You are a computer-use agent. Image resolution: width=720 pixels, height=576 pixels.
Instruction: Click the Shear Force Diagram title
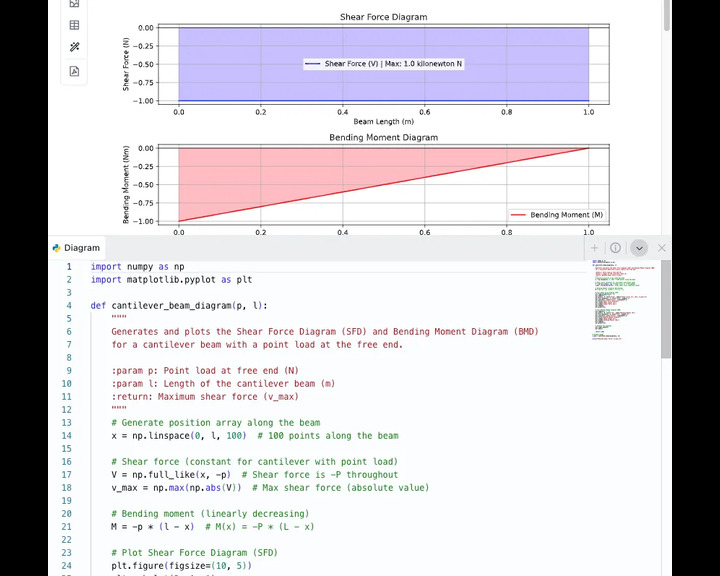(x=383, y=17)
